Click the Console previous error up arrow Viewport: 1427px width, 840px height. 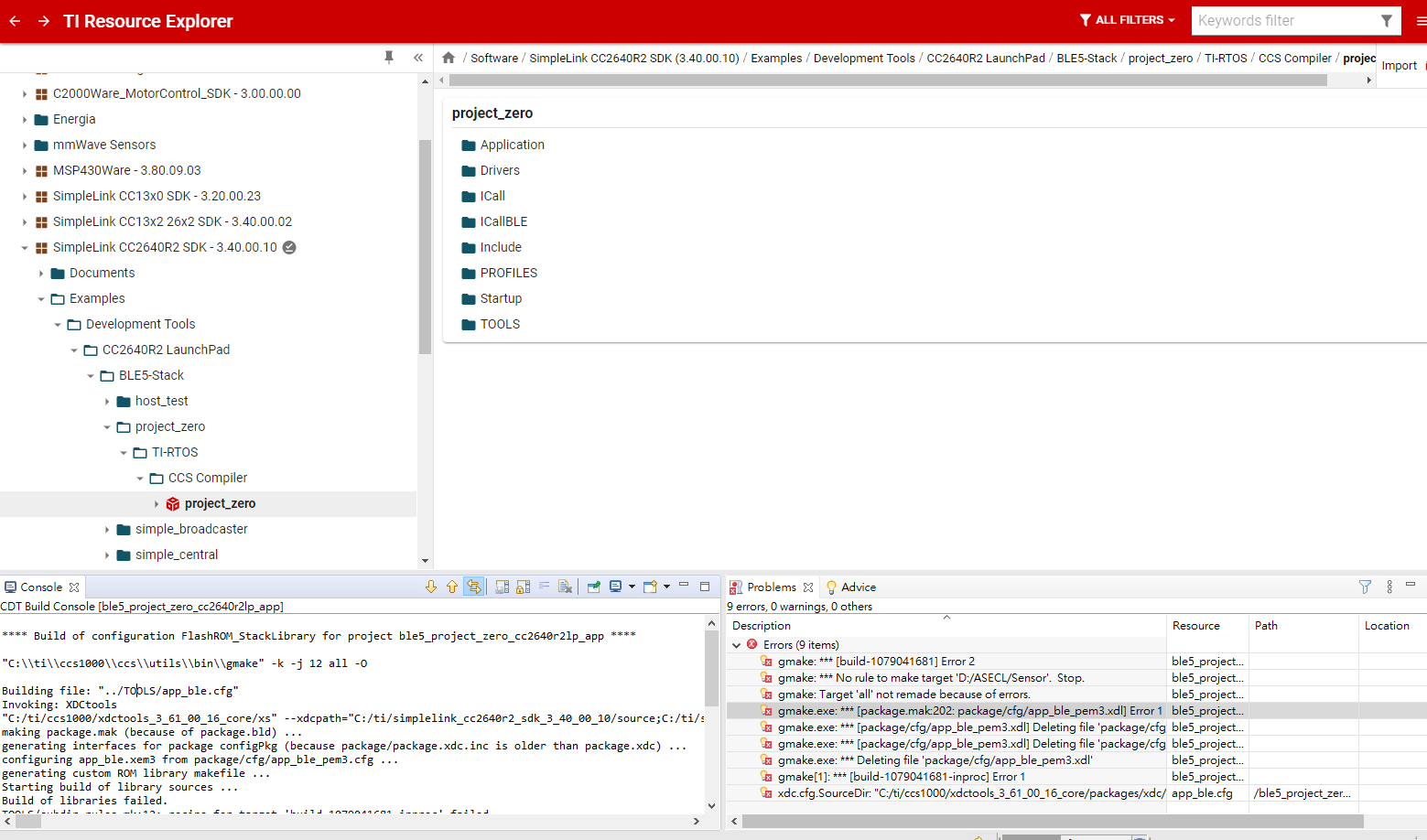pos(452,587)
